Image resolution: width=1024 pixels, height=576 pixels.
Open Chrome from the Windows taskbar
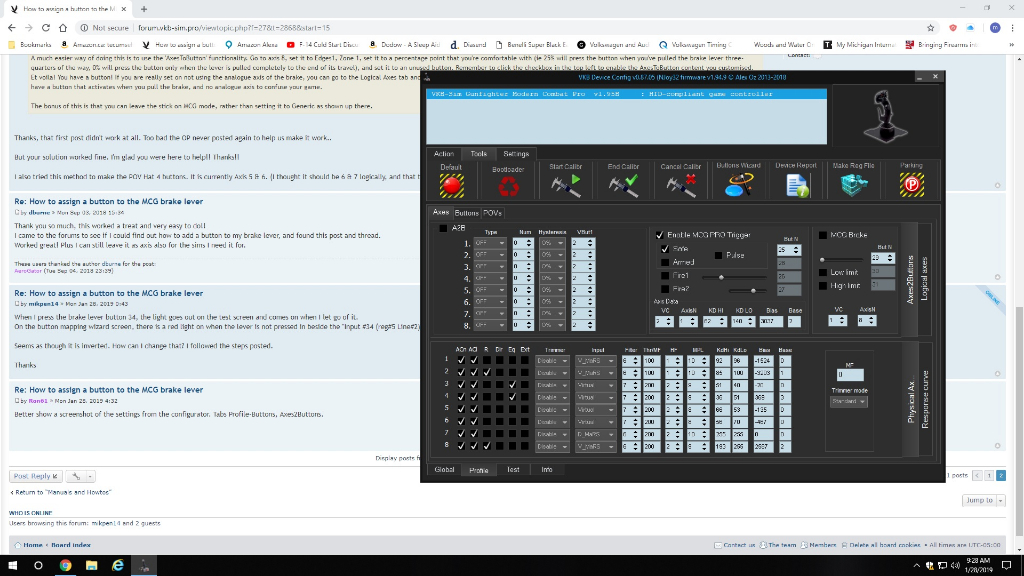click(x=65, y=565)
